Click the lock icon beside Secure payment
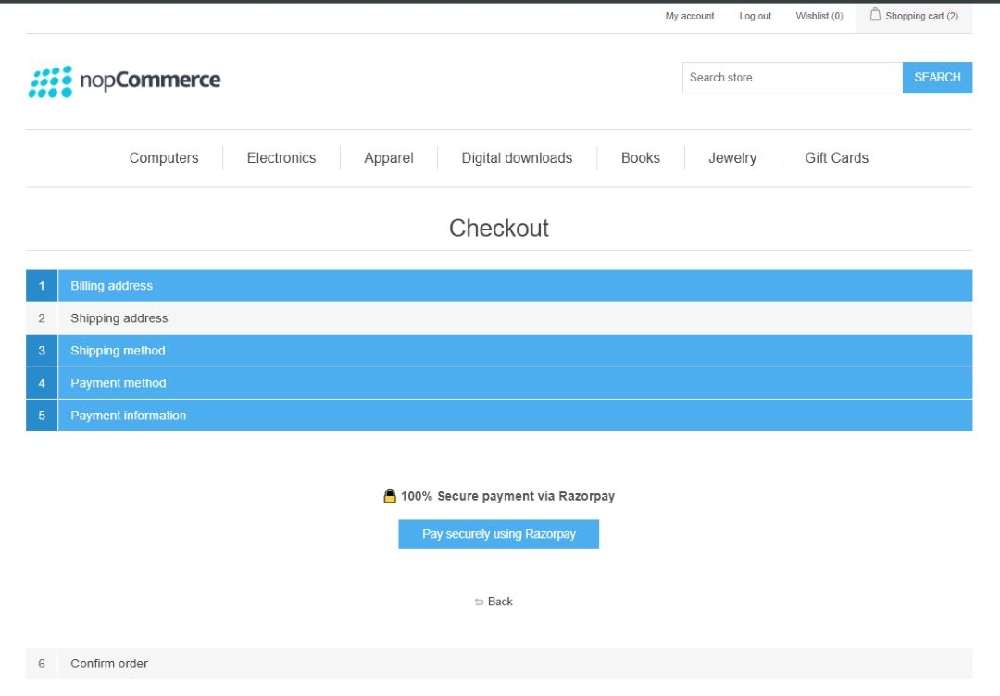This screenshot has width=1000, height=696. click(389, 496)
